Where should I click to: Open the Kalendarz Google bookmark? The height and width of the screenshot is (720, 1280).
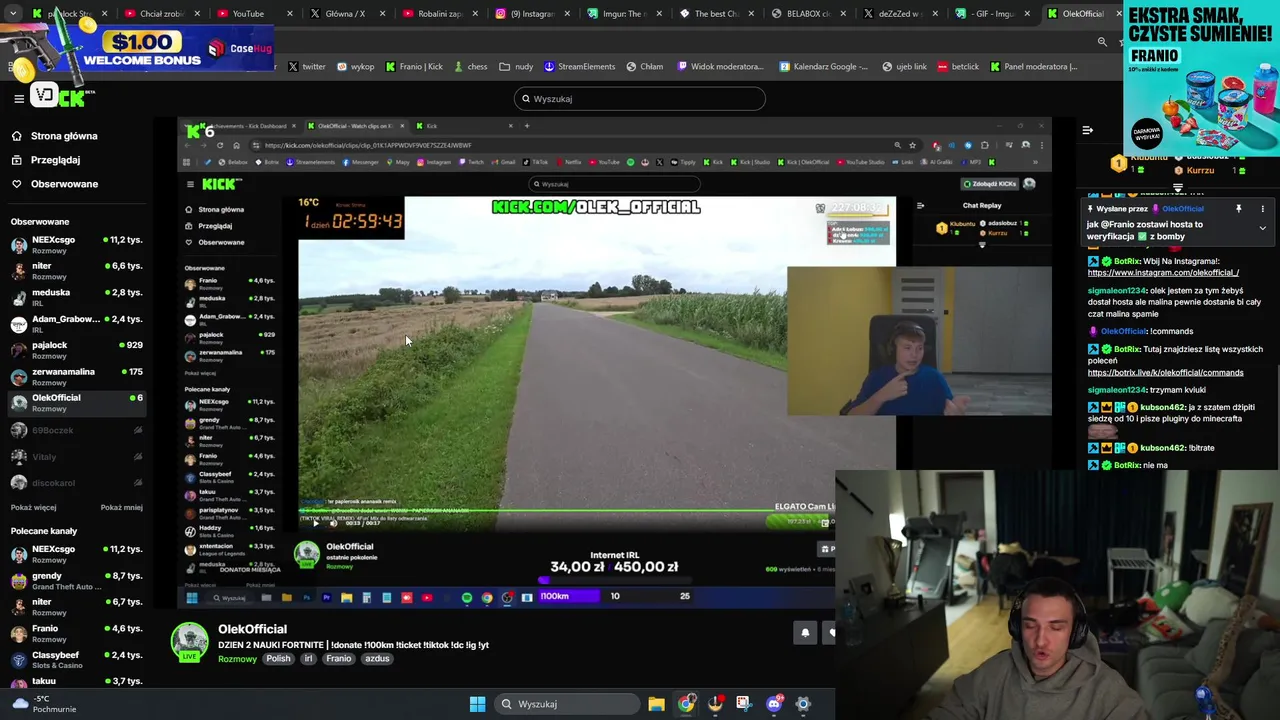[823, 67]
